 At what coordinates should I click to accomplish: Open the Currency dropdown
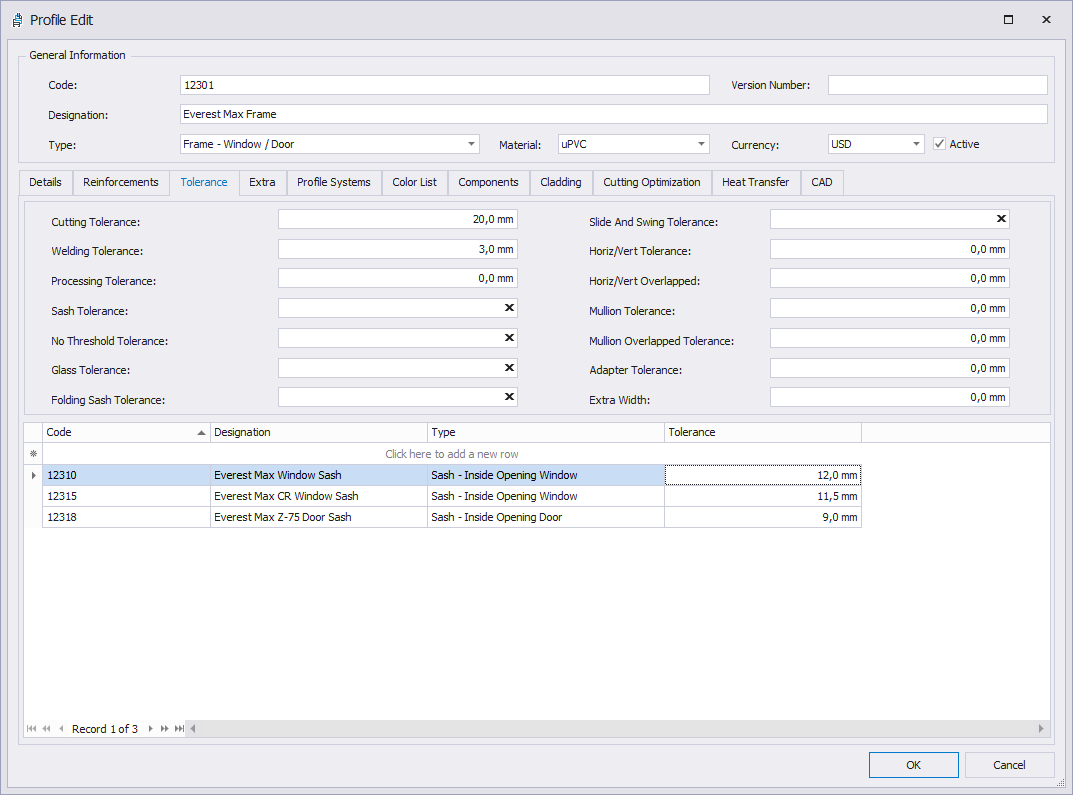tap(916, 144)
